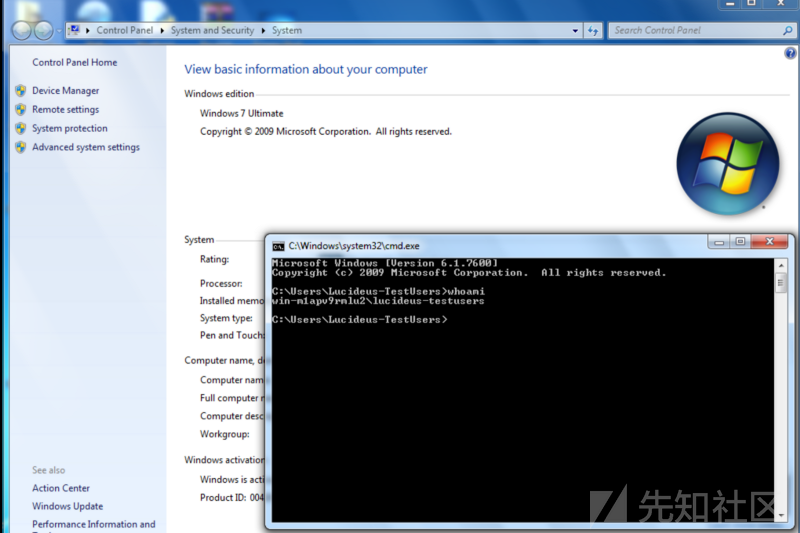Screen dimensions: 800x533
Task: Open Help via blue question mark icon
Action: 790,53
